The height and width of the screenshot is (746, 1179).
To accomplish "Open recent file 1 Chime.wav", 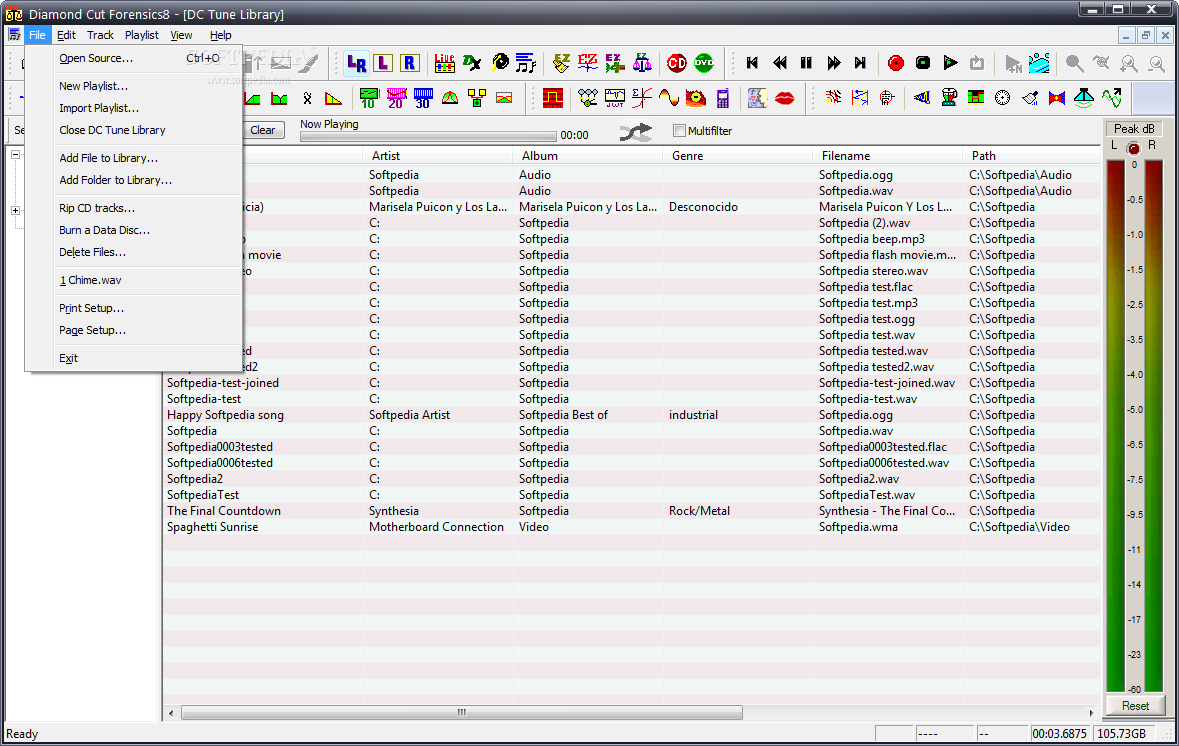I will point(134,280).
